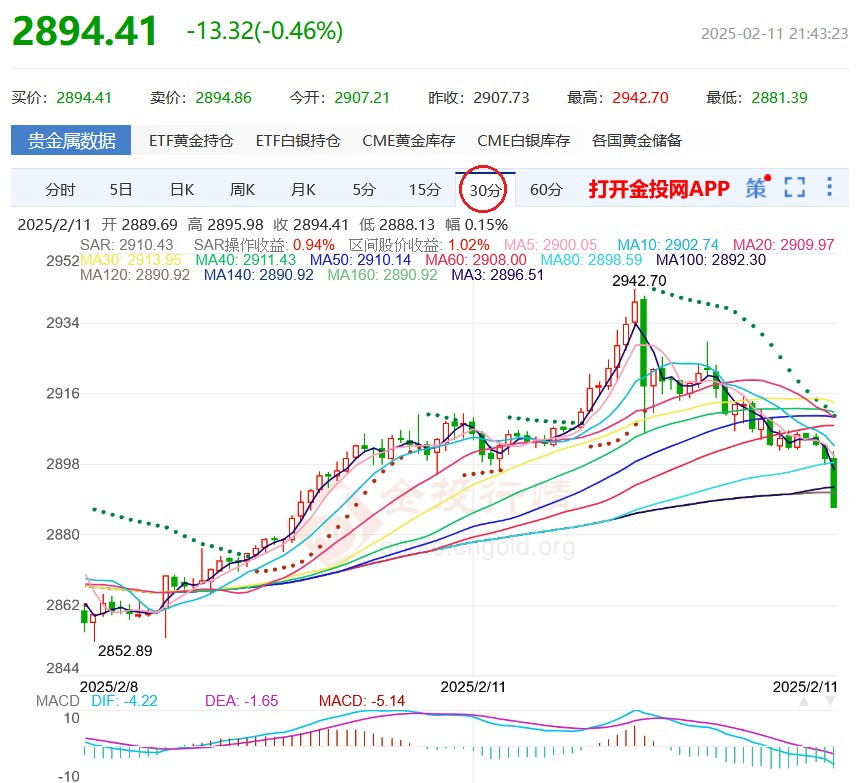This screenshot has height=783, width=865.
Task: Open ETF黄金持仓 link
Action: pos(191,141)
